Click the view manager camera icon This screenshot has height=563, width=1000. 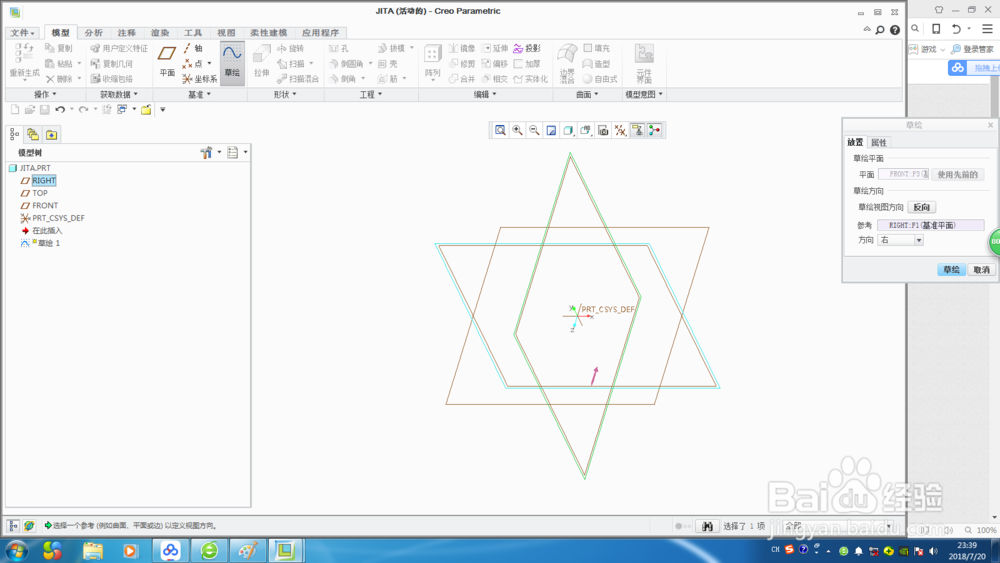click(603, 131)
